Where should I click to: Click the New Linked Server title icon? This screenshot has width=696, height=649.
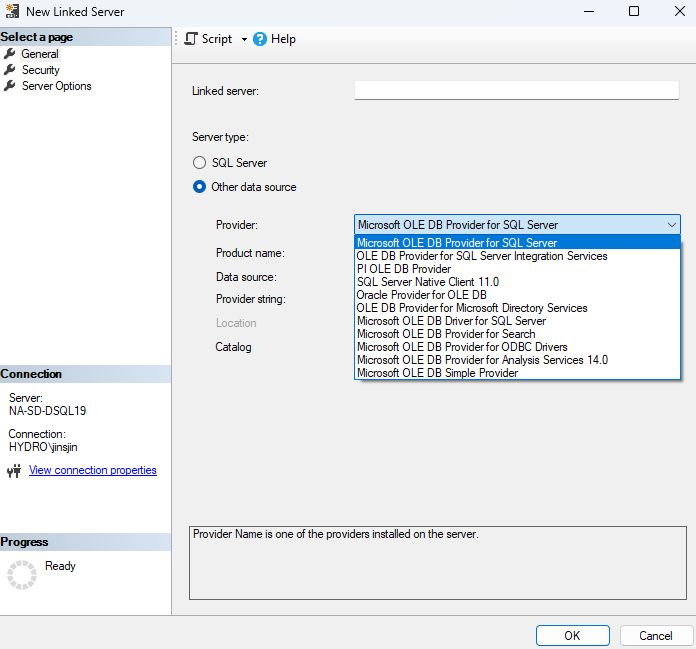[x=12, y=11]
